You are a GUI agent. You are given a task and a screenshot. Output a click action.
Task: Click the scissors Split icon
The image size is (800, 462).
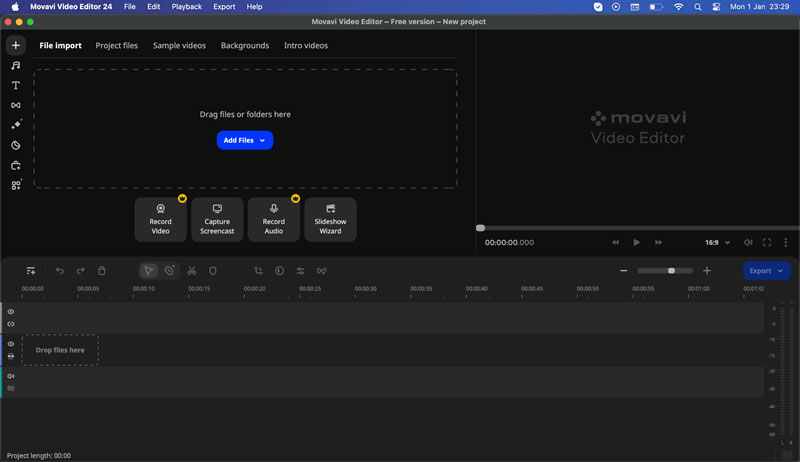click(x=191, y=271)
